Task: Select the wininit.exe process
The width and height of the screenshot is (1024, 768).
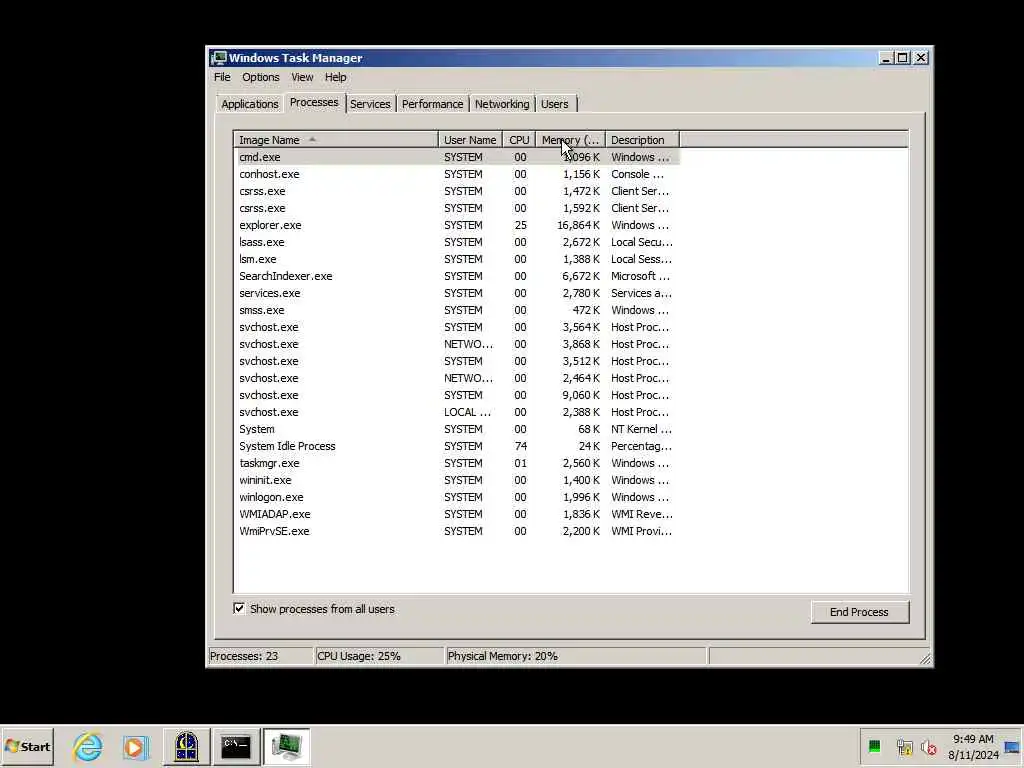Action: [x=456, y=480]
